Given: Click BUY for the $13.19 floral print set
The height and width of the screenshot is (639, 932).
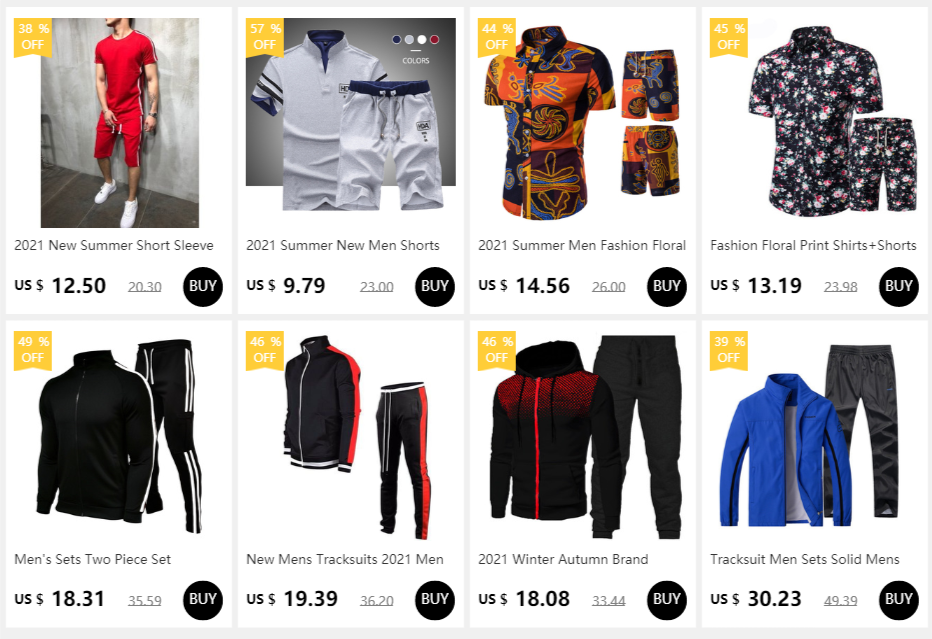Looking at the screenshot, I should [898, 287].
